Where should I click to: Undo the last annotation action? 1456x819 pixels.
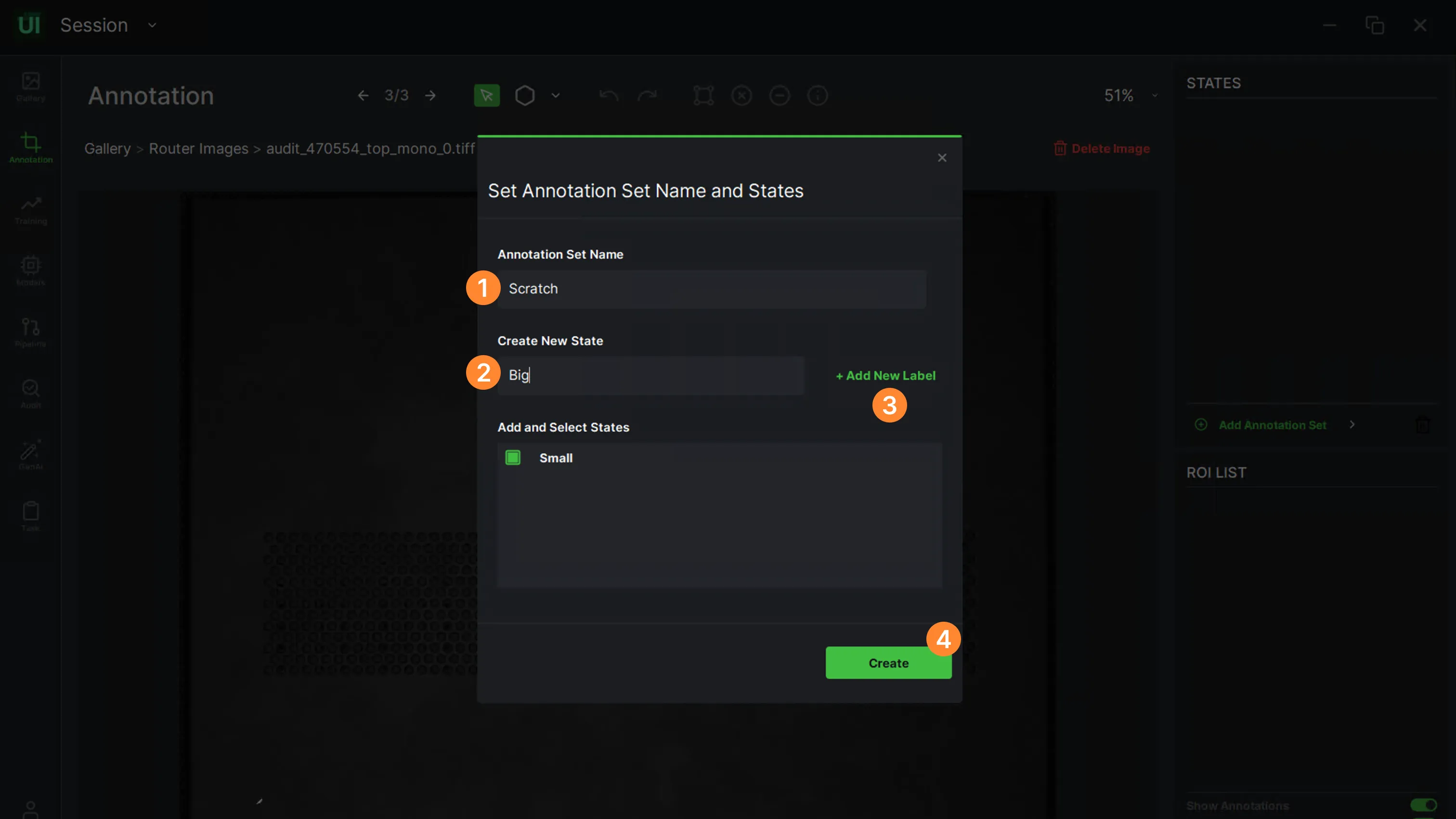tap(609, 95)
